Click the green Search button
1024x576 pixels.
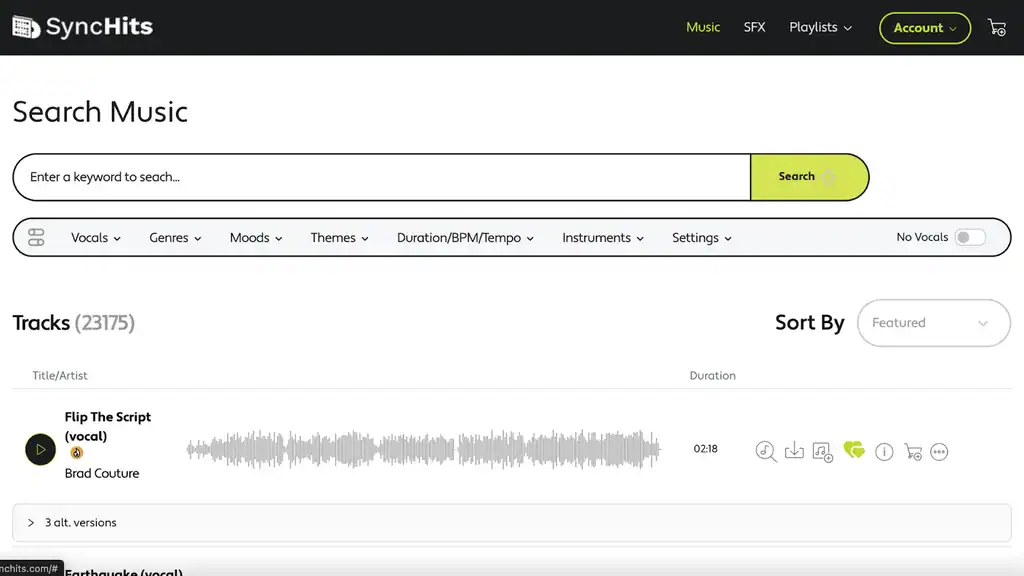tap(808, 177)
